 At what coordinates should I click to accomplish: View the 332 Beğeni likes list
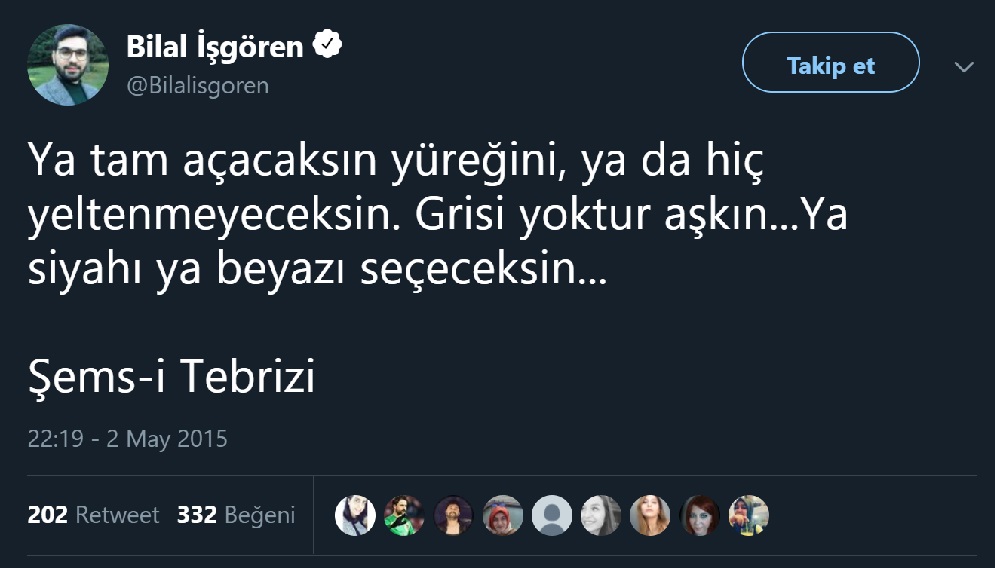click(236, 515)
